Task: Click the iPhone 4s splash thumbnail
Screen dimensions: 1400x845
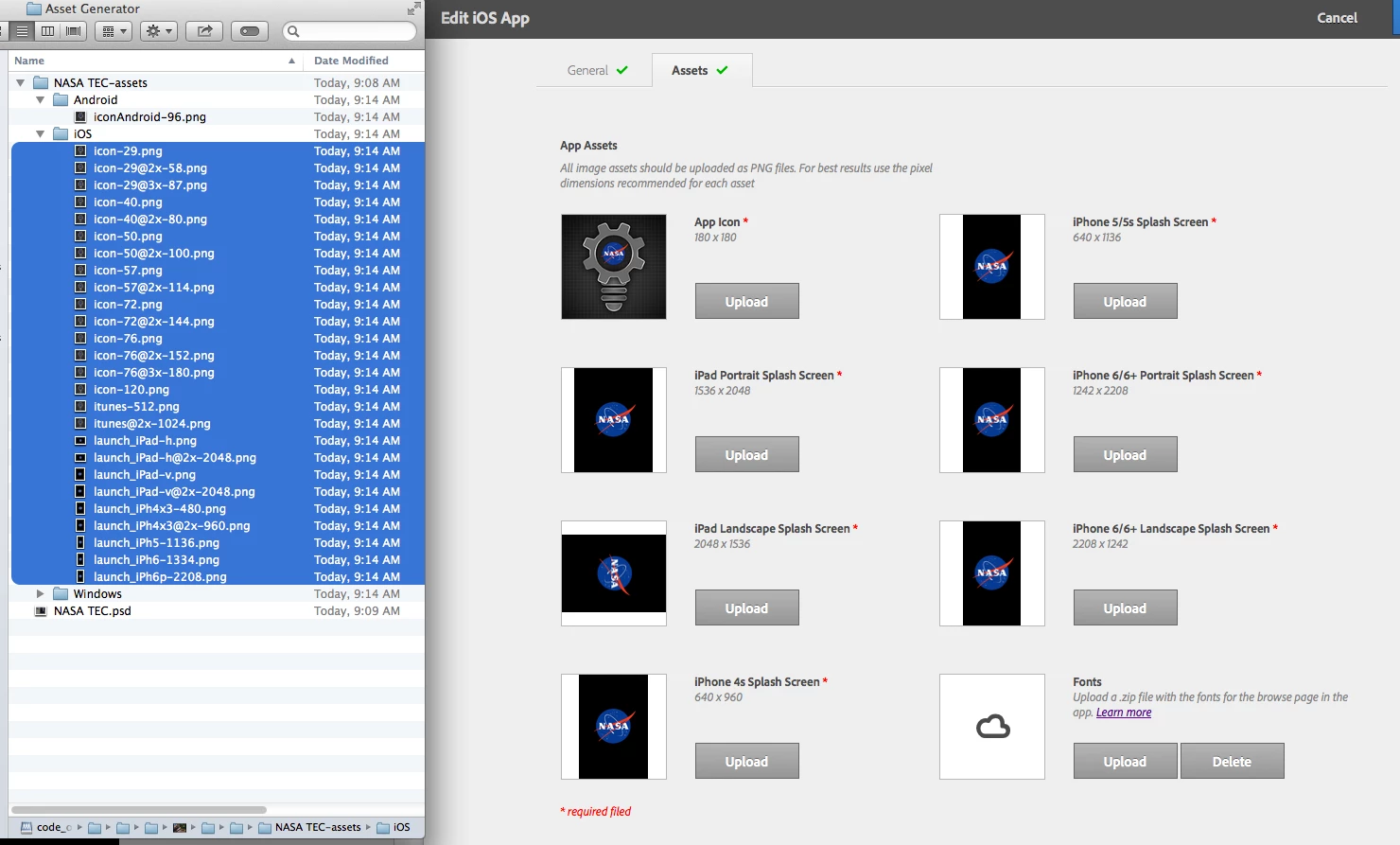Action: tap(614, 727)
